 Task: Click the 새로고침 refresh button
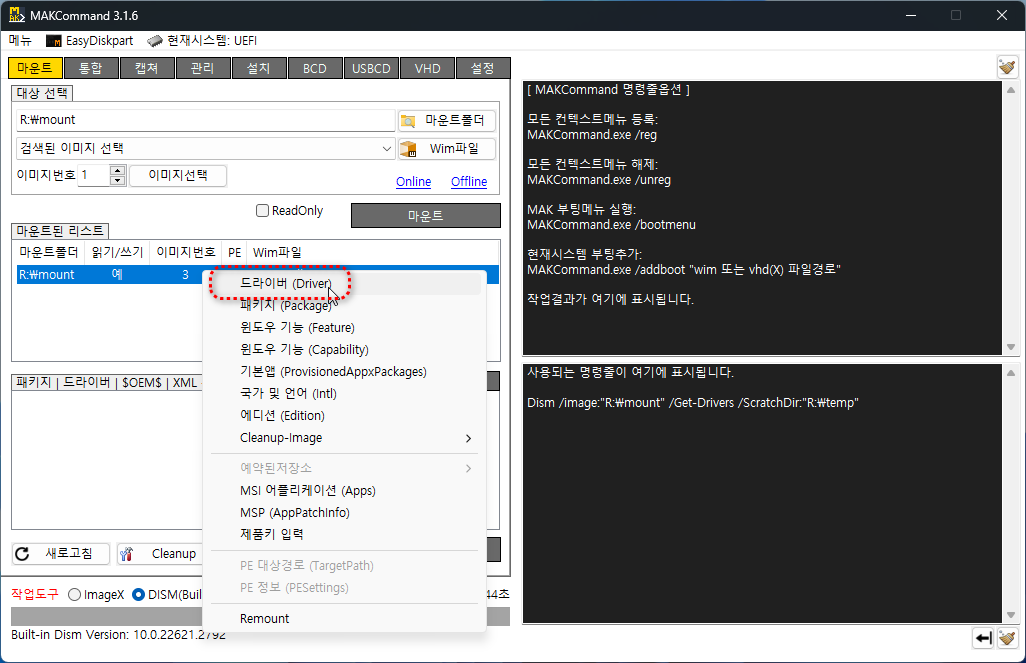tap(61, 554)
